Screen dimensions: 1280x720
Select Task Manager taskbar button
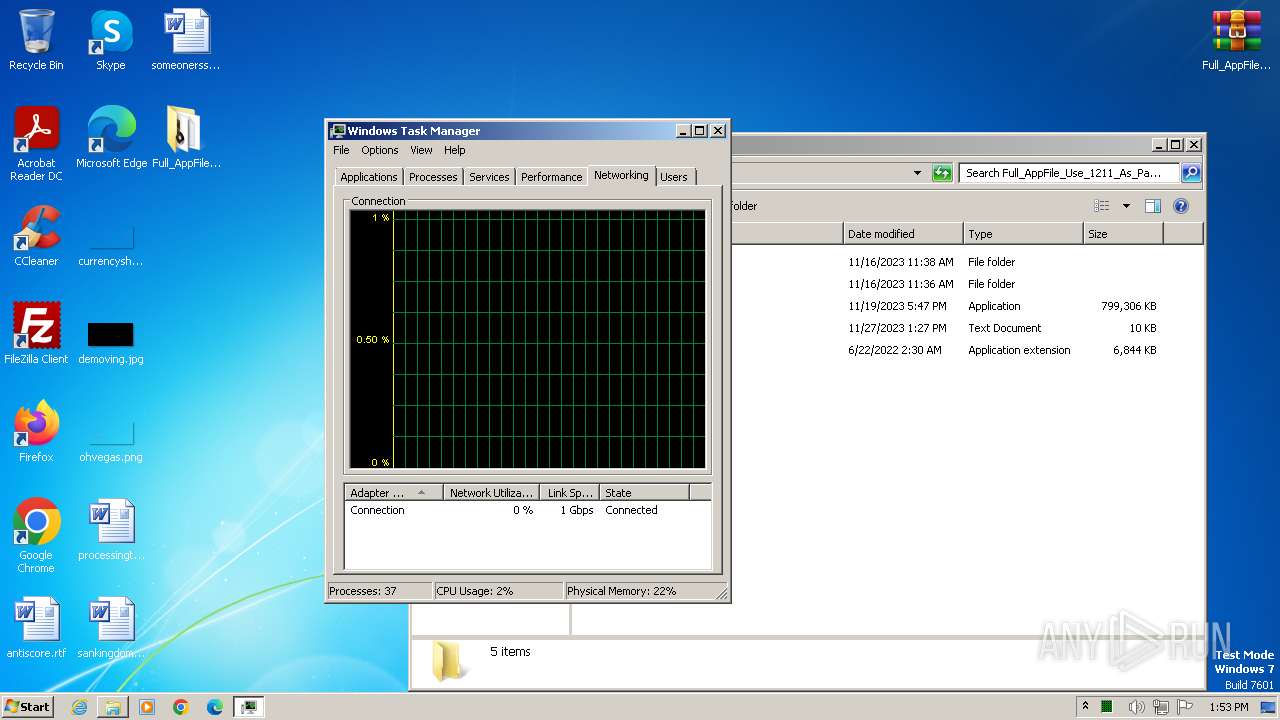click(x=249, y=707)
